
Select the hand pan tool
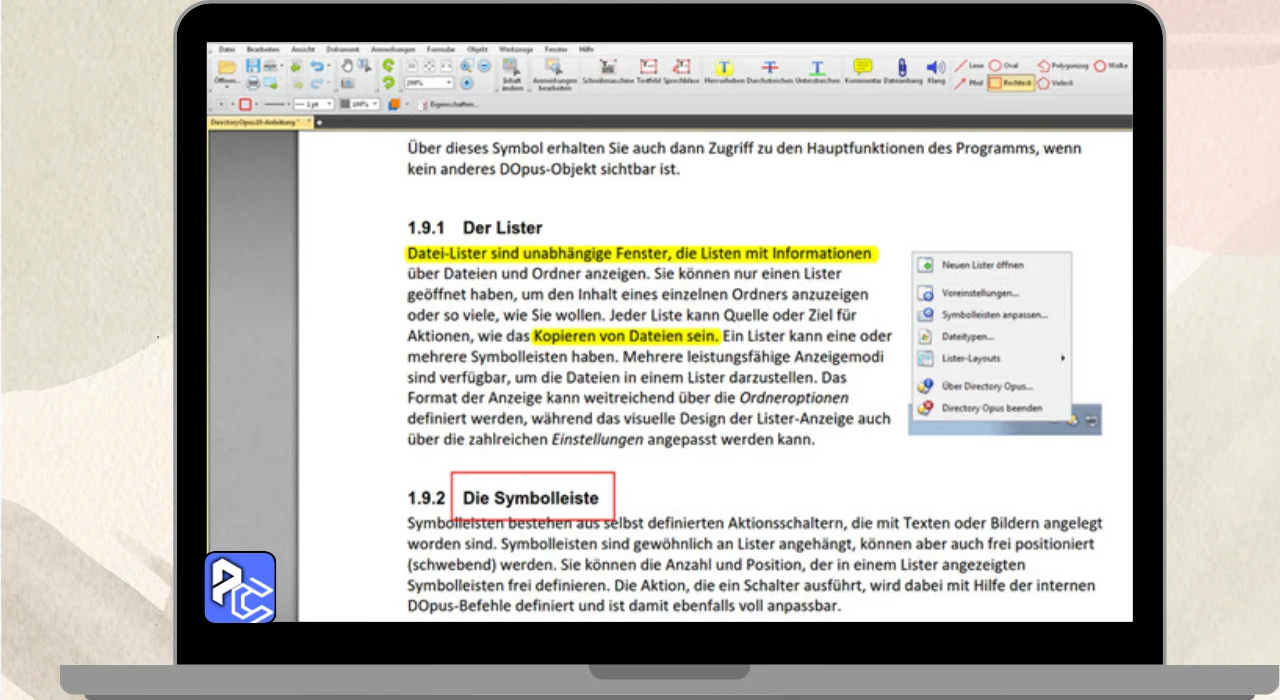[x=348, y=66]
